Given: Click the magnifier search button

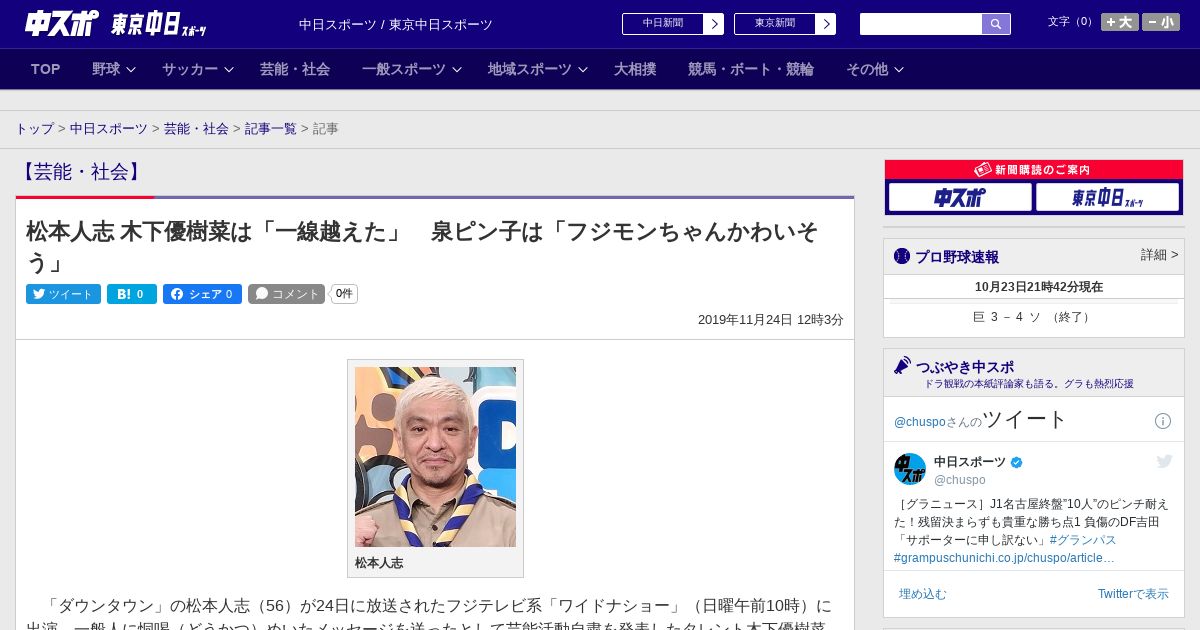Looking at the screenshot, I should pyautogui.click(x=996, y=24).
